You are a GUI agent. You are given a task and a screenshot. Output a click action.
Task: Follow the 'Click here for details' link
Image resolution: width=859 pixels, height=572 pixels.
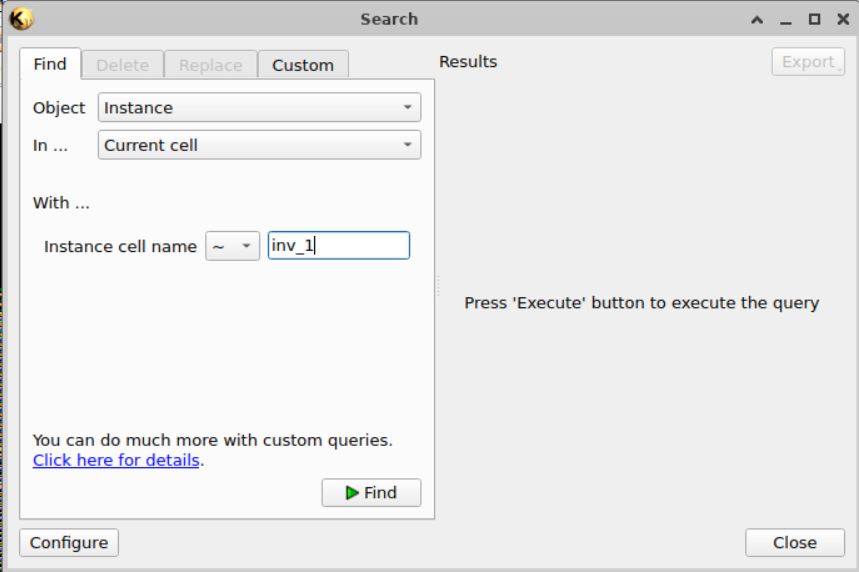tap(116, 461)
